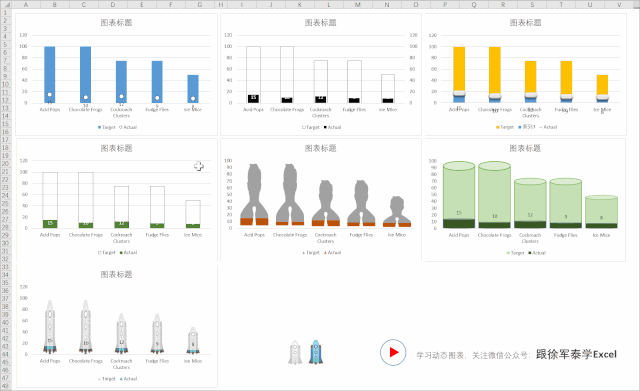Select row 16 header
Viewport: 640px width, 391px height.
coord(6,131)
